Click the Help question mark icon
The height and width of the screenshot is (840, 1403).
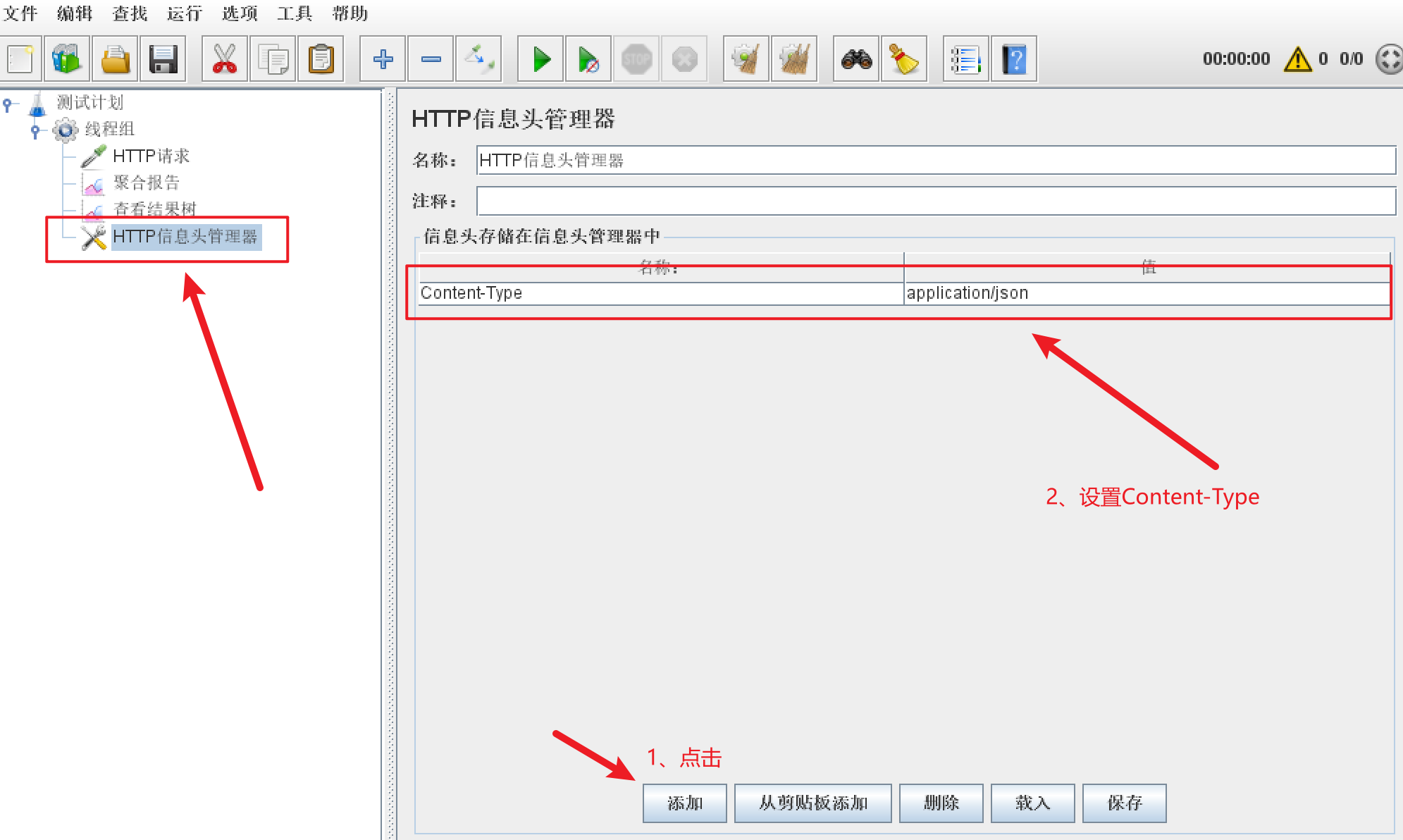coord(1014,59)
